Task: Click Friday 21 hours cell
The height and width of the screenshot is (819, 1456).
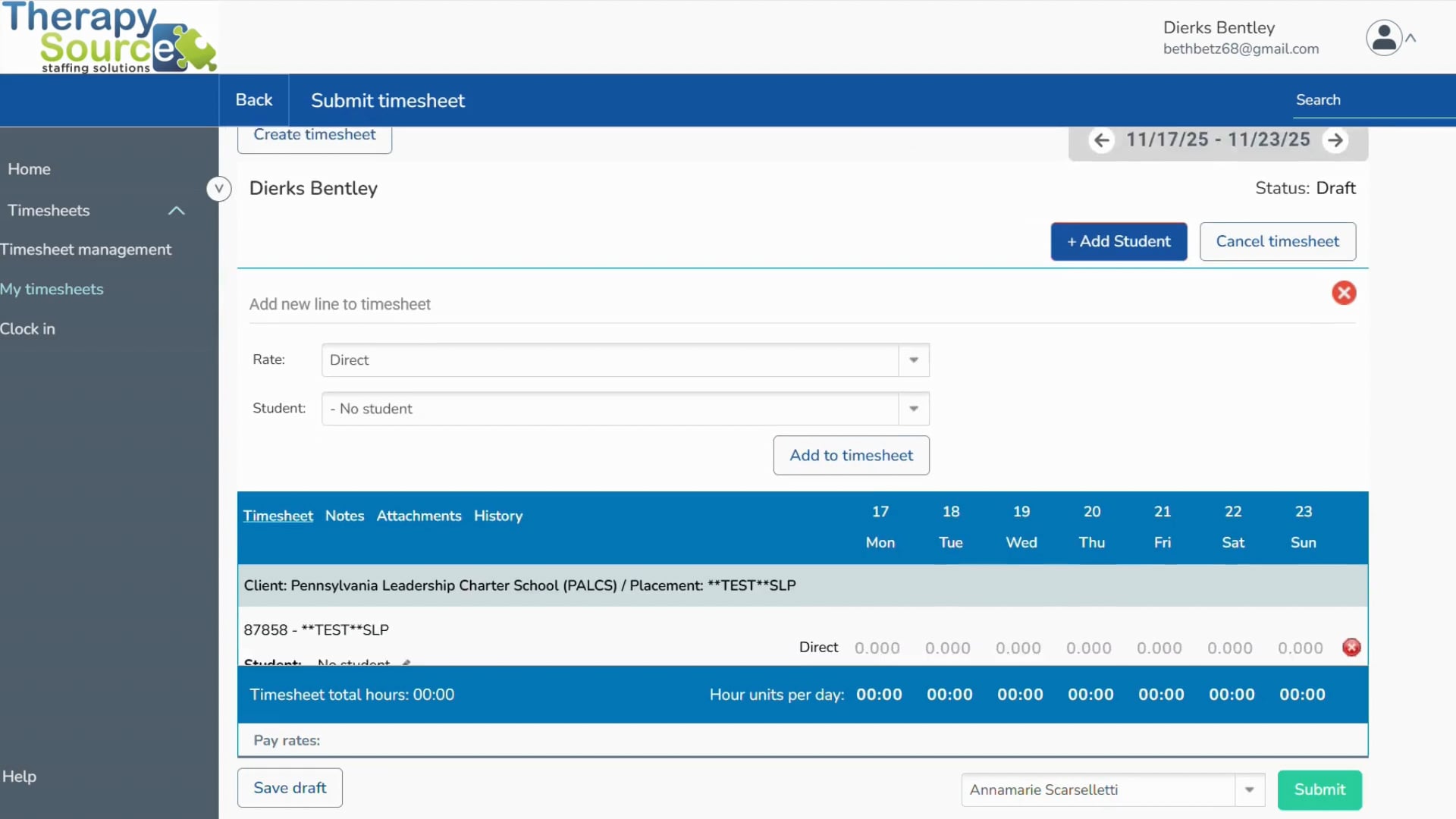Action: pyautogui.click(x=1159, y=648)
